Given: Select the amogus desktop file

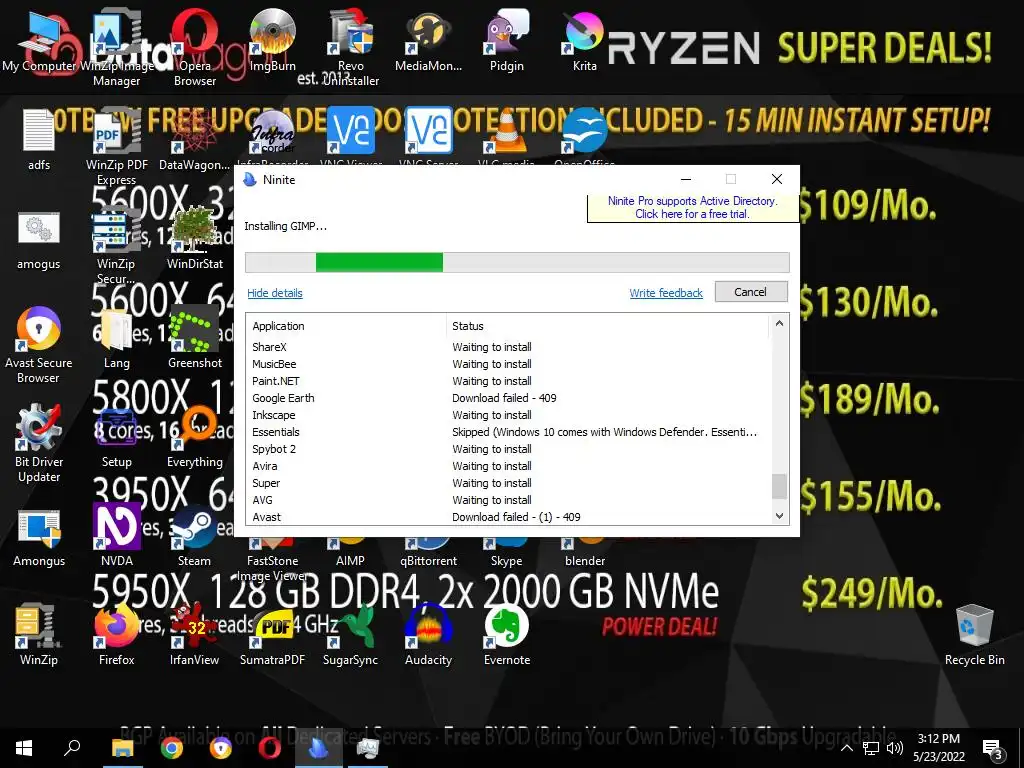Looking at the screenshot, I should coord(39,238).
